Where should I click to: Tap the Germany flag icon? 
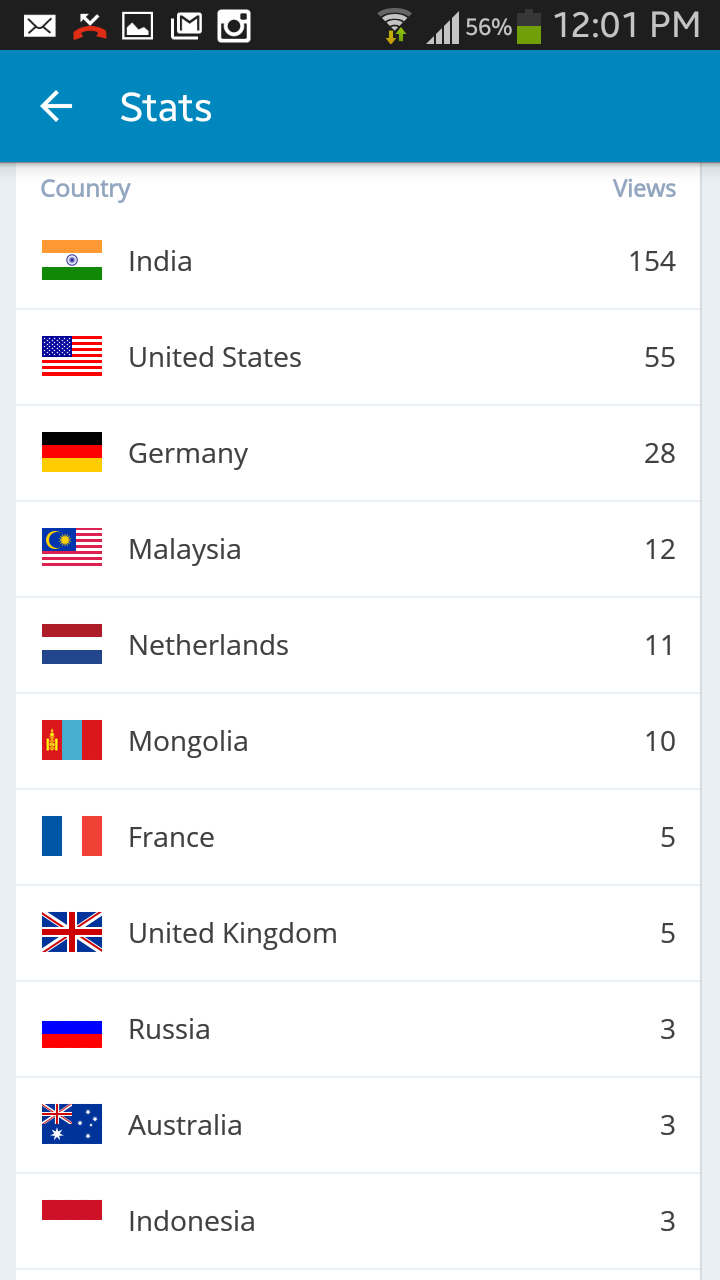point(72,453)
